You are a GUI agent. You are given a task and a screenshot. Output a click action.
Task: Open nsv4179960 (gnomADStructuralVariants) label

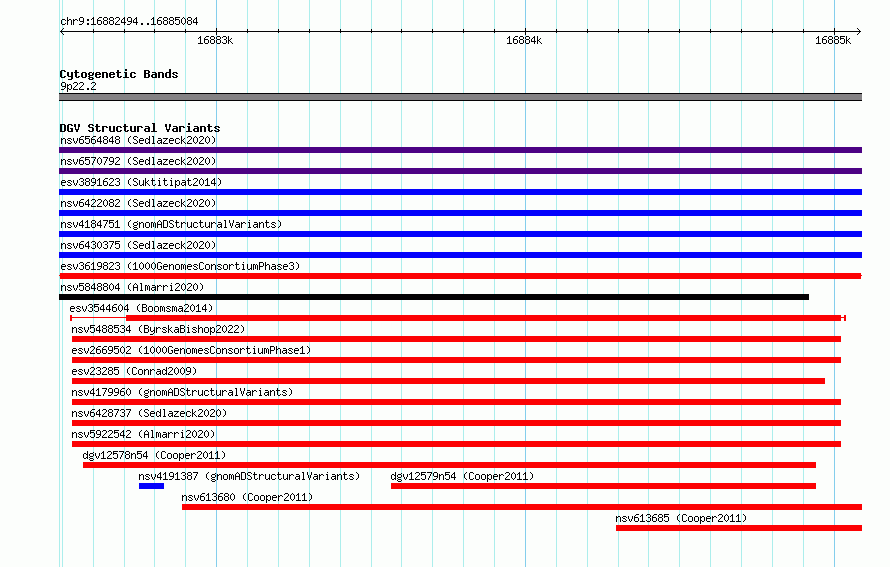click(x=182, y=392)
